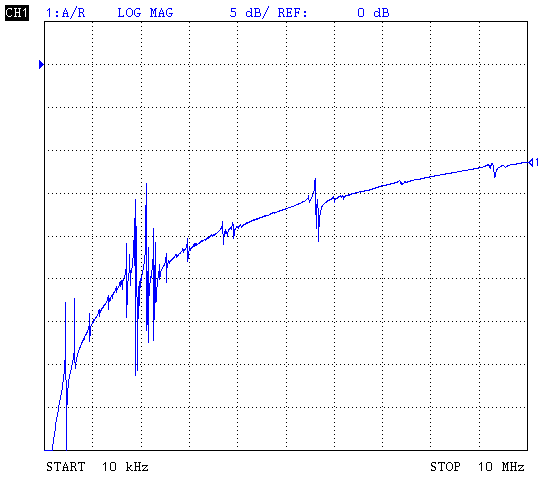Image resolution: width=560 pixels, height=480 pixels.
Task: Click the START 10 kHz label
Action: pos(97,466)
